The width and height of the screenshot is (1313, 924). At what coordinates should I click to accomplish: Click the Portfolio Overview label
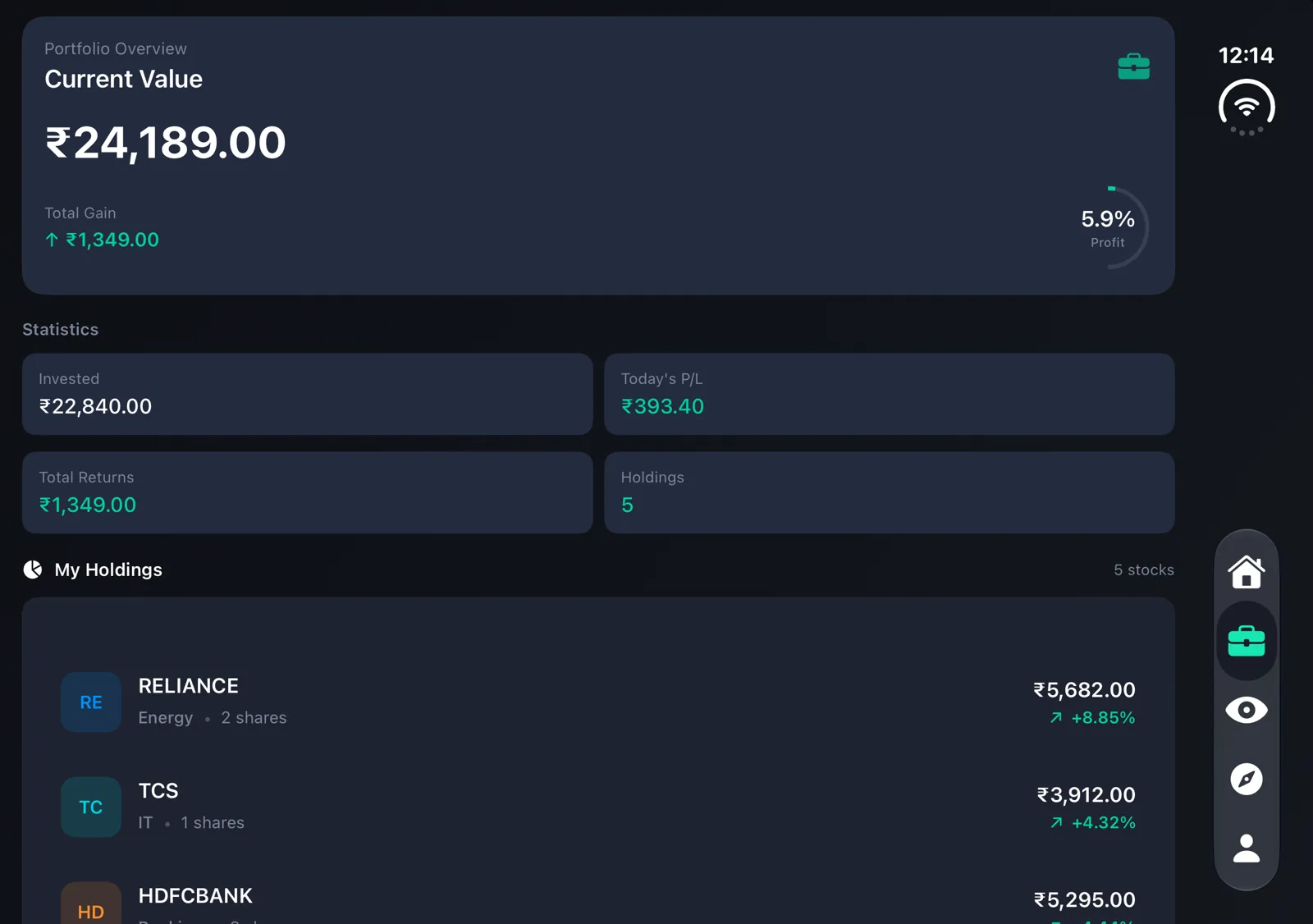coord(116,48)
